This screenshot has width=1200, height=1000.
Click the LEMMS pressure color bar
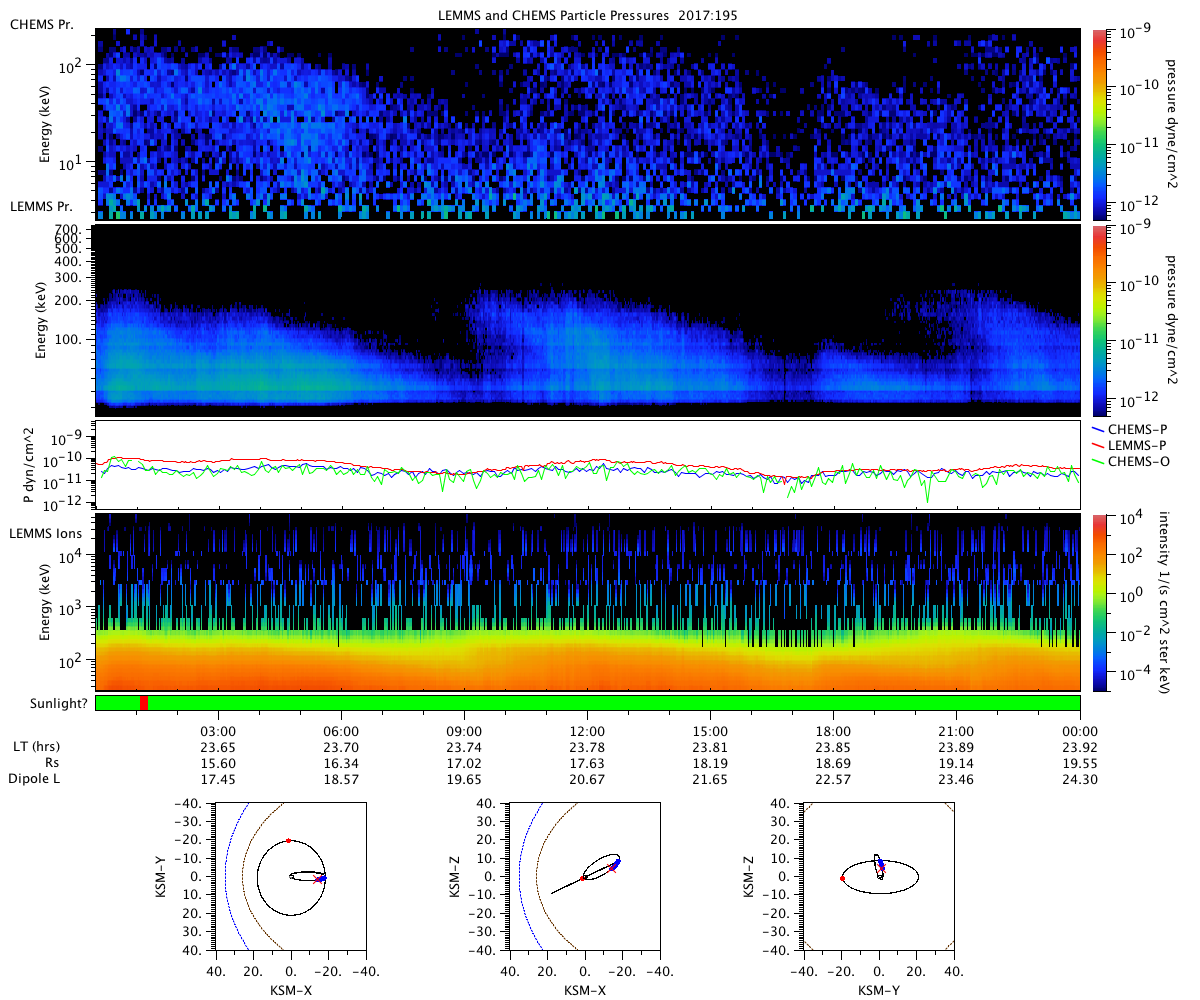[1102, 321]
